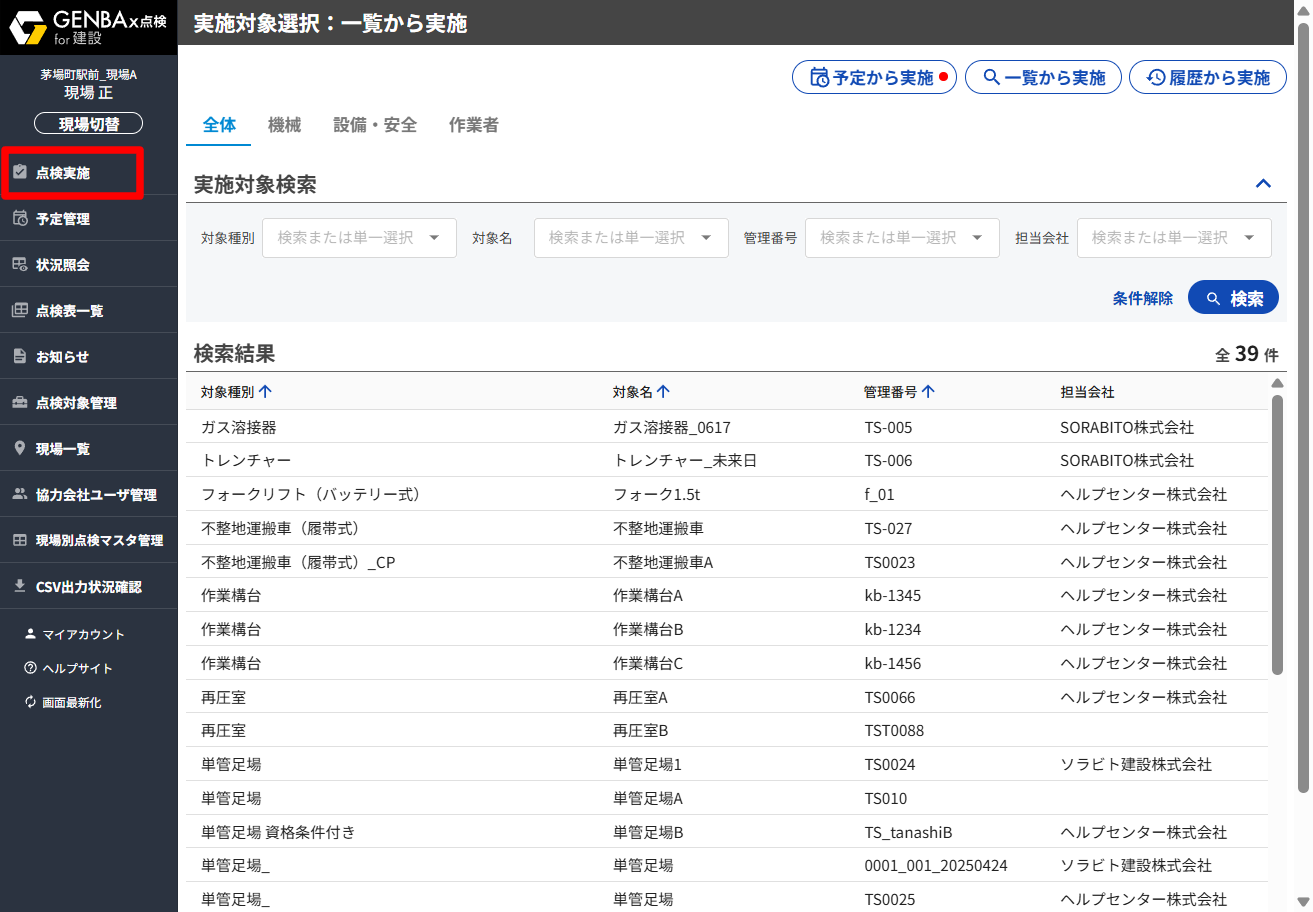
Task: Click the 現場一覧 location pin icon
Action: pyautogui.click(x=20, y=449)
